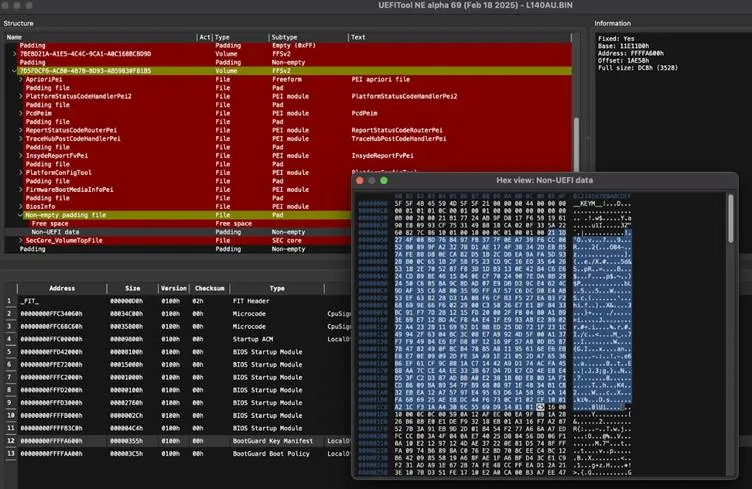Image resolution: width=752 pixels, height=489 pixels.
Task: Expand the ReportStatusCodeRouterPei node
Action: click(21, 130)
